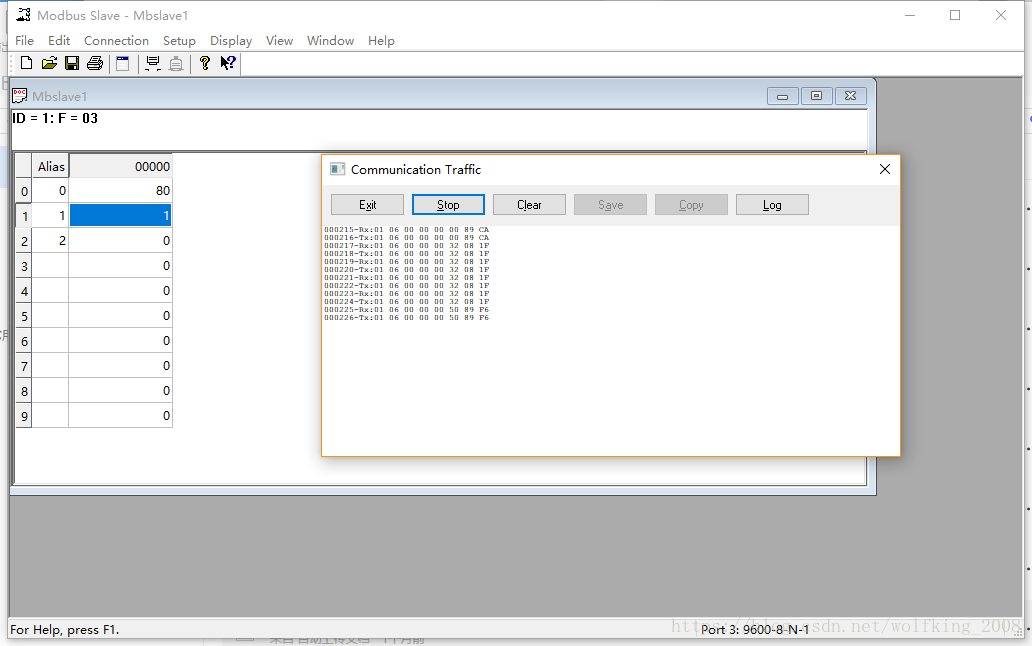The image size is (1032, 646).
Task: Click traffic line 000215-Rx
Action: click(x=407, y=230)
